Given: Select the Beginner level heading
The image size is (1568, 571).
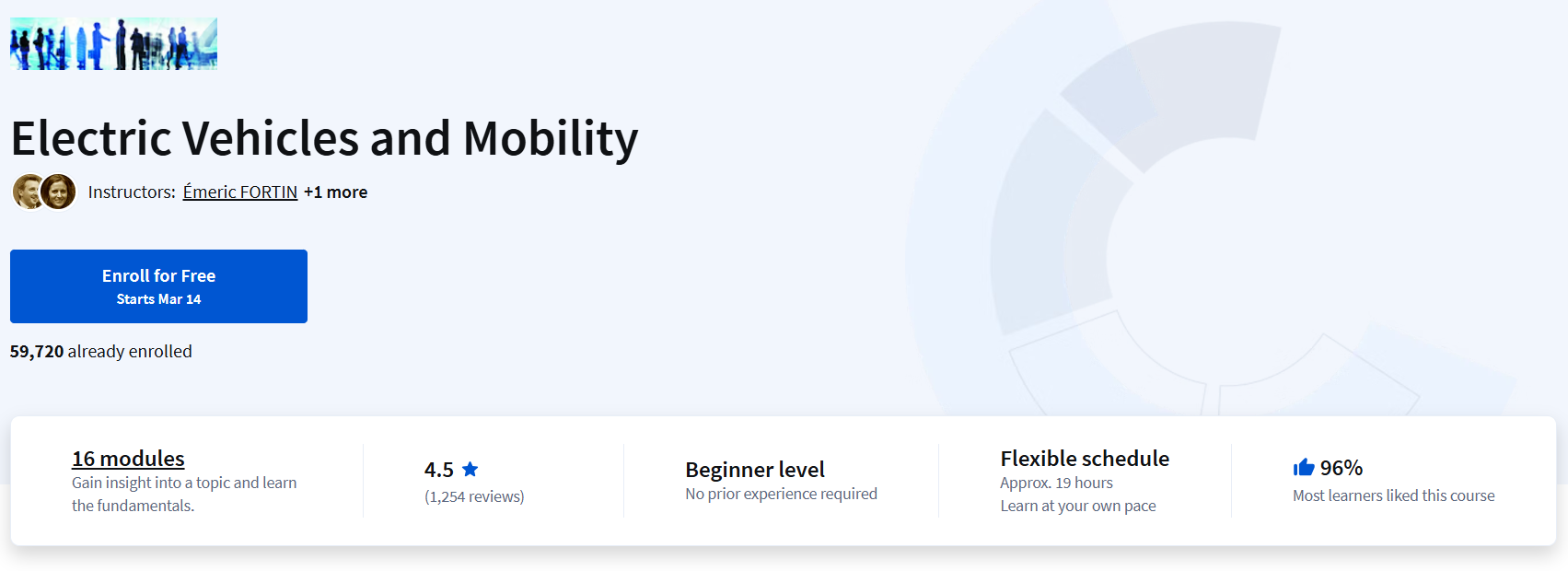Looking at the screenshot, I should (x=754, y=470).
